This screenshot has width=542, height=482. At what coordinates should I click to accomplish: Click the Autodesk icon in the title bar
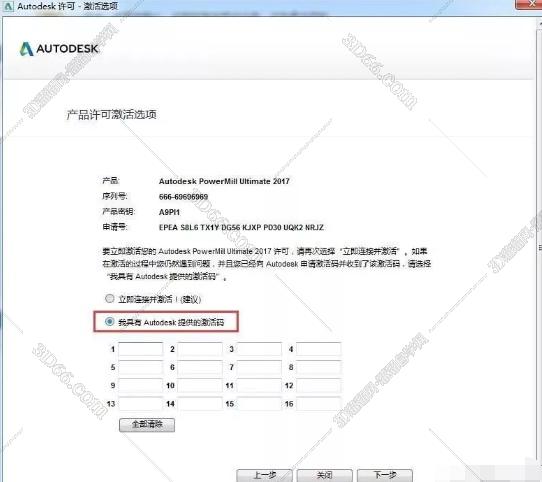click(x=8, y=6)
